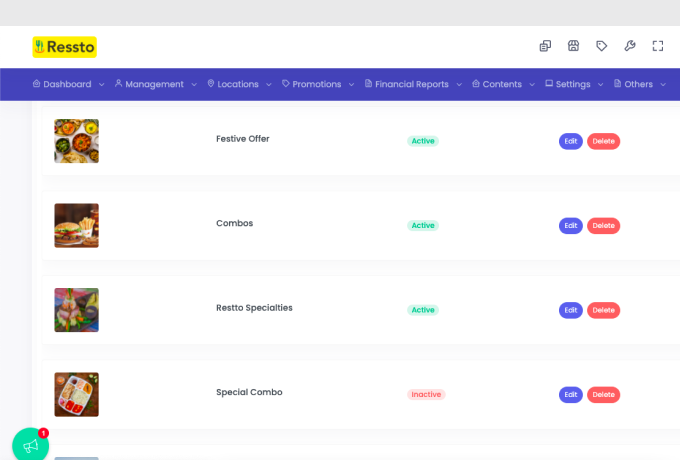The height and width of the screenshot is (460, 680).
Task: Open the Management menu
Action: (x=156, y=84)
